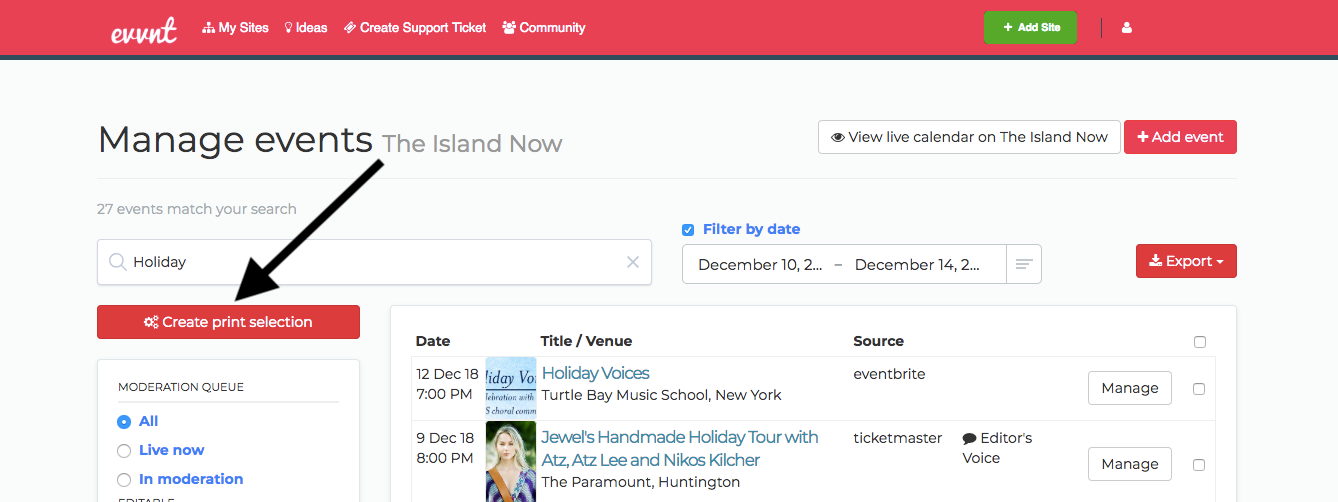1338x502 pixels.
Task: Select the Live now radio option
Action: [x=124, y=451]
